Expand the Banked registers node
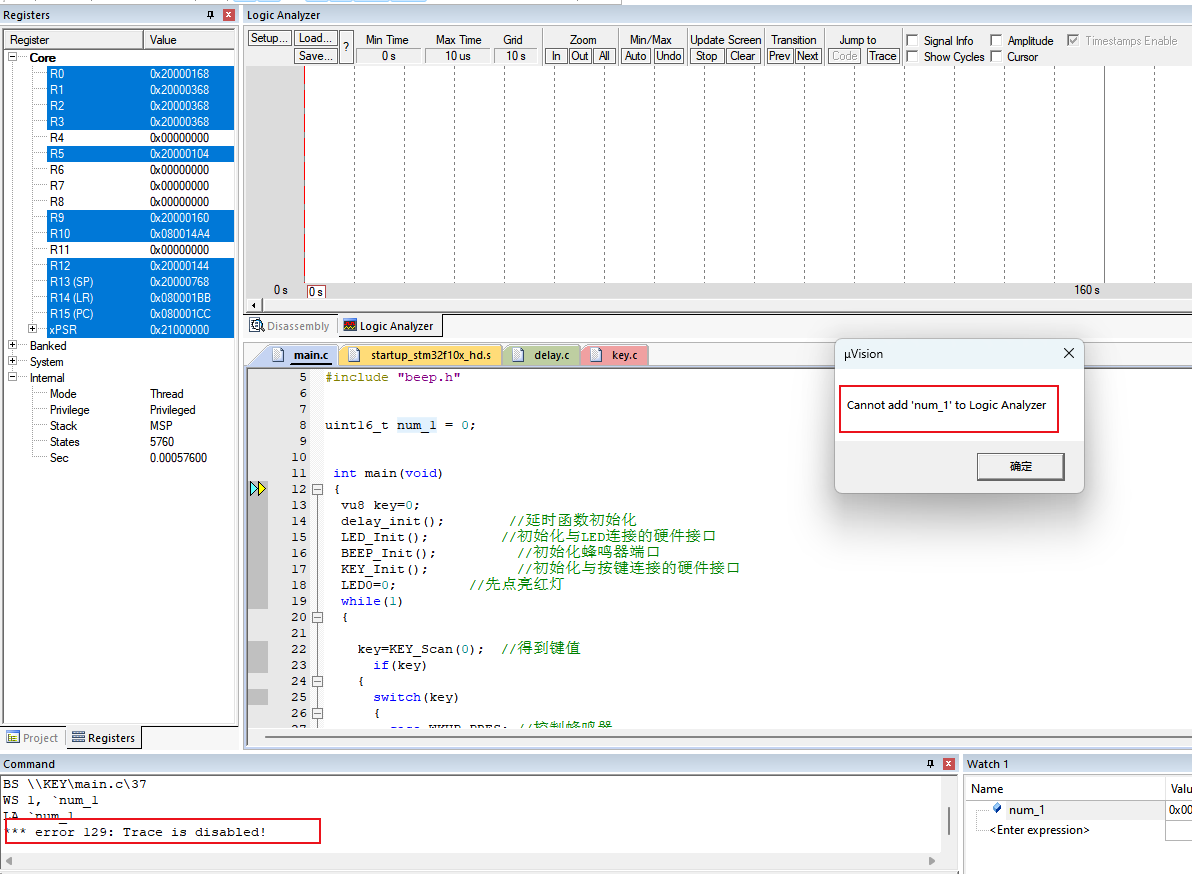This screenshot has height=874, width=1192. pos(13,346)
